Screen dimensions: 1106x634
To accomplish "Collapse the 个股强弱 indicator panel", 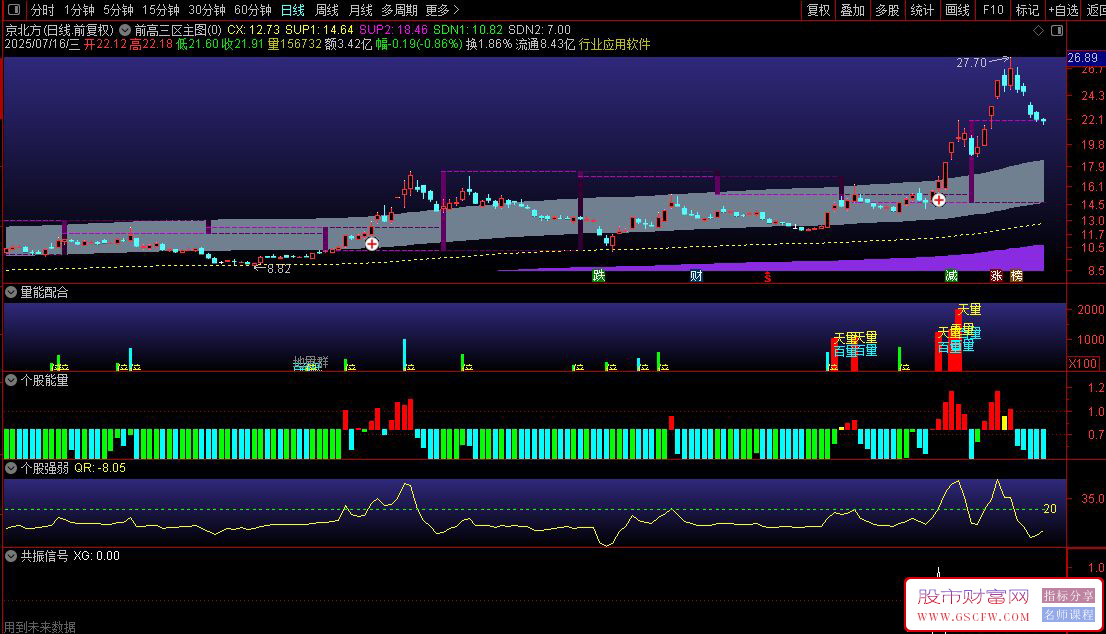I will coord(11,468).
